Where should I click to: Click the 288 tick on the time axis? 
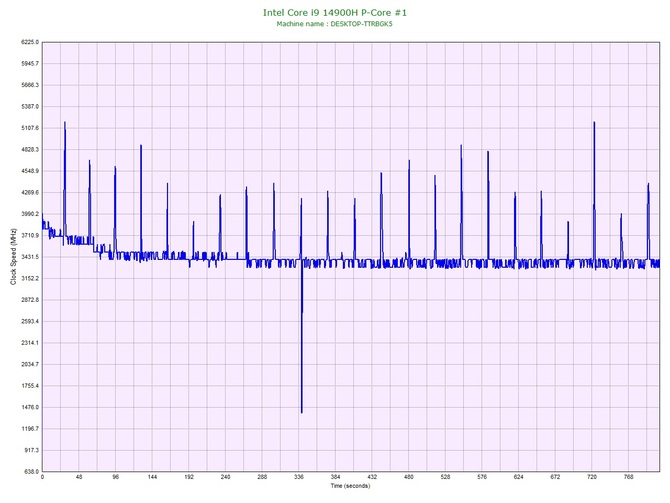pos(262,477)
